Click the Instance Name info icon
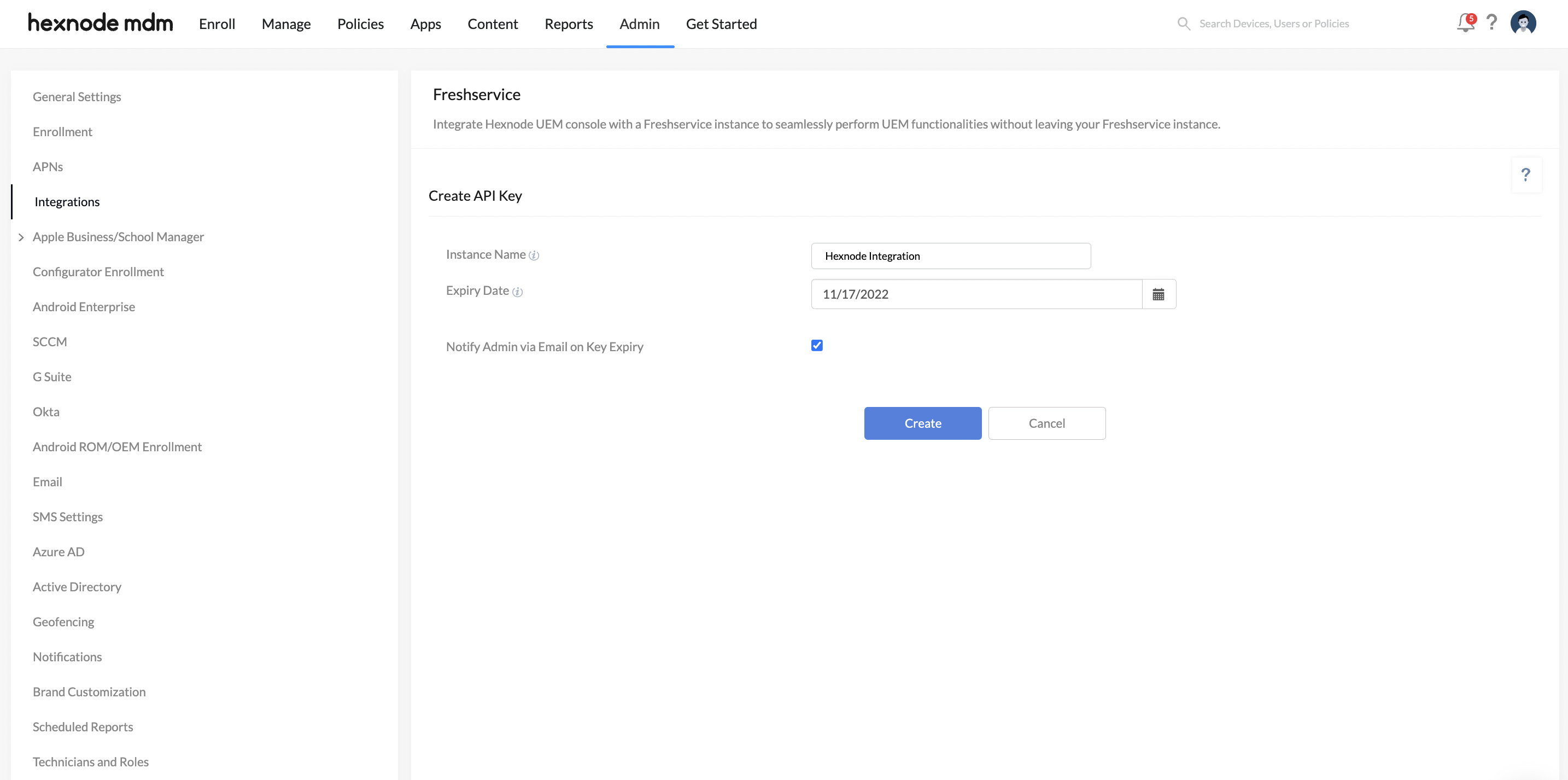This screenshot has width=1568, height=780. [534, 256]
